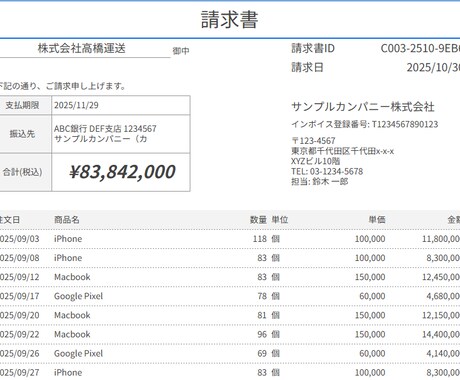
Task: Select the order date ending 09/08
Action: point(20,258)
